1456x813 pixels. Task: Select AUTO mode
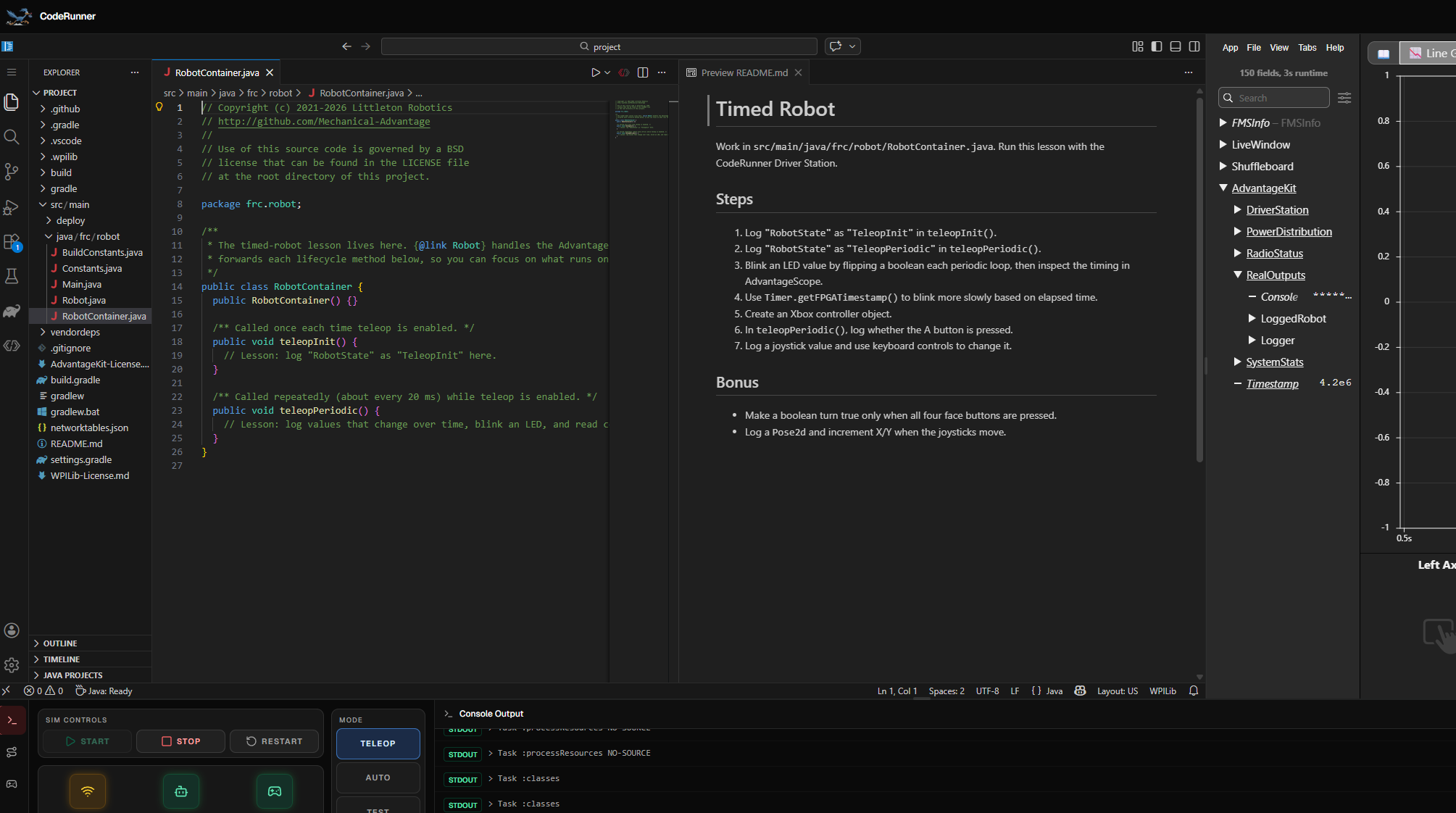point(378,777)
